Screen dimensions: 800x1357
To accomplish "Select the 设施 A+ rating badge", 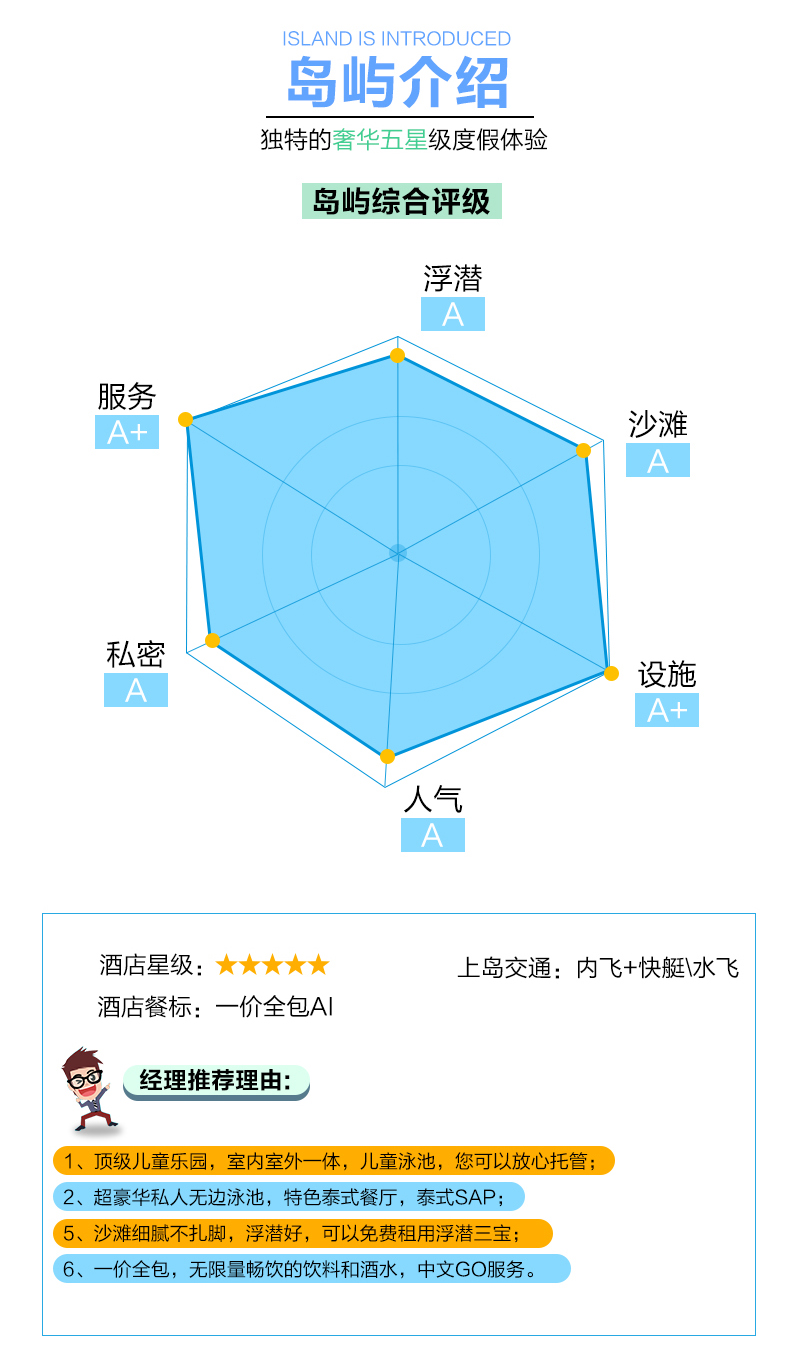I will (x=667, y=710).
